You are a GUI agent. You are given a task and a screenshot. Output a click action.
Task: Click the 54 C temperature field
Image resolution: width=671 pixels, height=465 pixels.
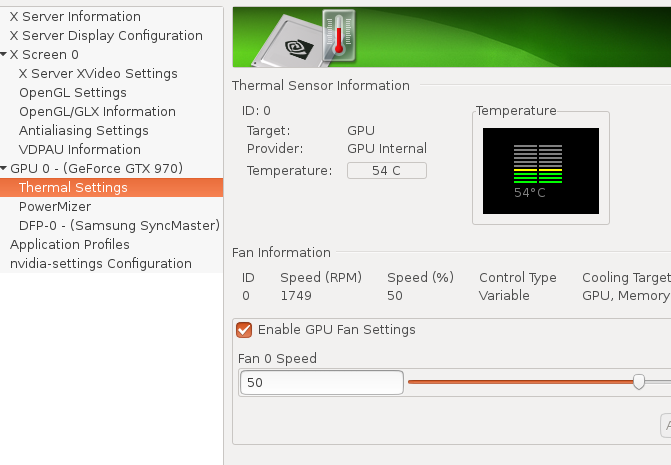tap(387, 171)
